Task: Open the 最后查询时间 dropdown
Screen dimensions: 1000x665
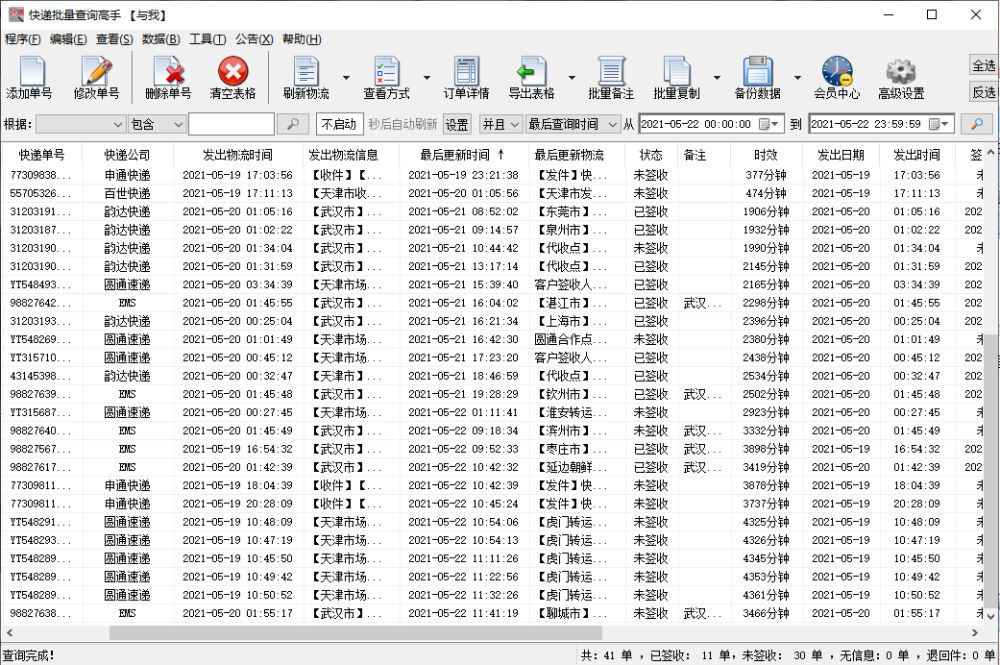Action: (573, 124)
